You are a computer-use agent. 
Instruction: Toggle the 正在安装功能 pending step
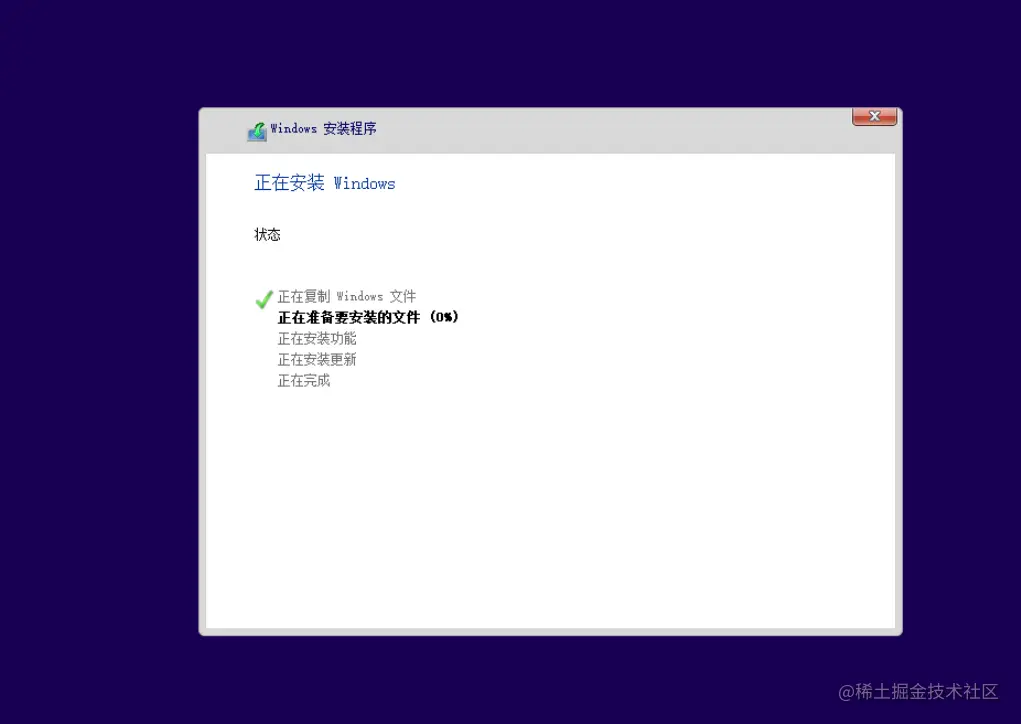click(x=317, y=338)
